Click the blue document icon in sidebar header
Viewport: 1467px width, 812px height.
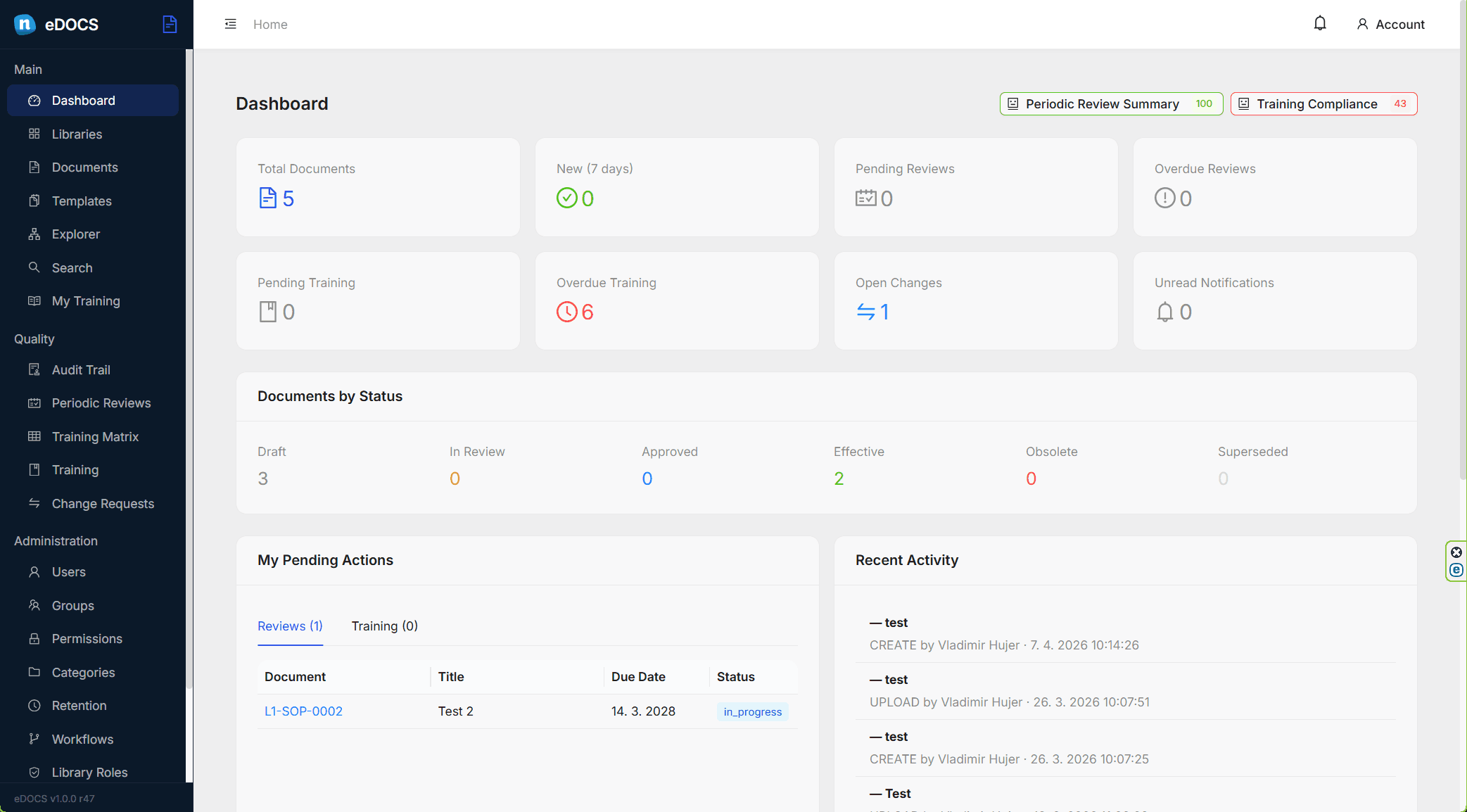170,24
